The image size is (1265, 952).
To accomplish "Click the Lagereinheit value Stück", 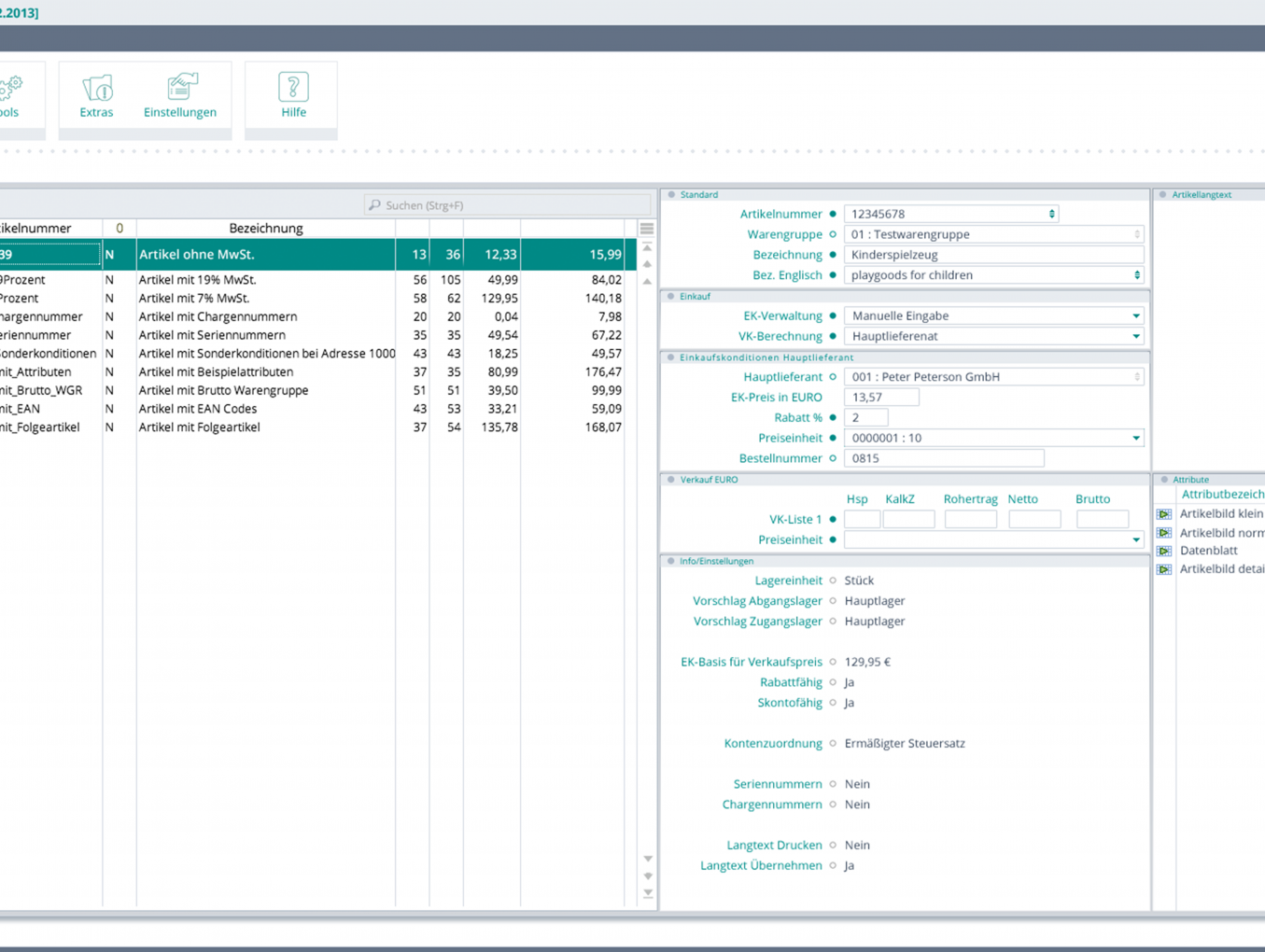I will (859, 581).
